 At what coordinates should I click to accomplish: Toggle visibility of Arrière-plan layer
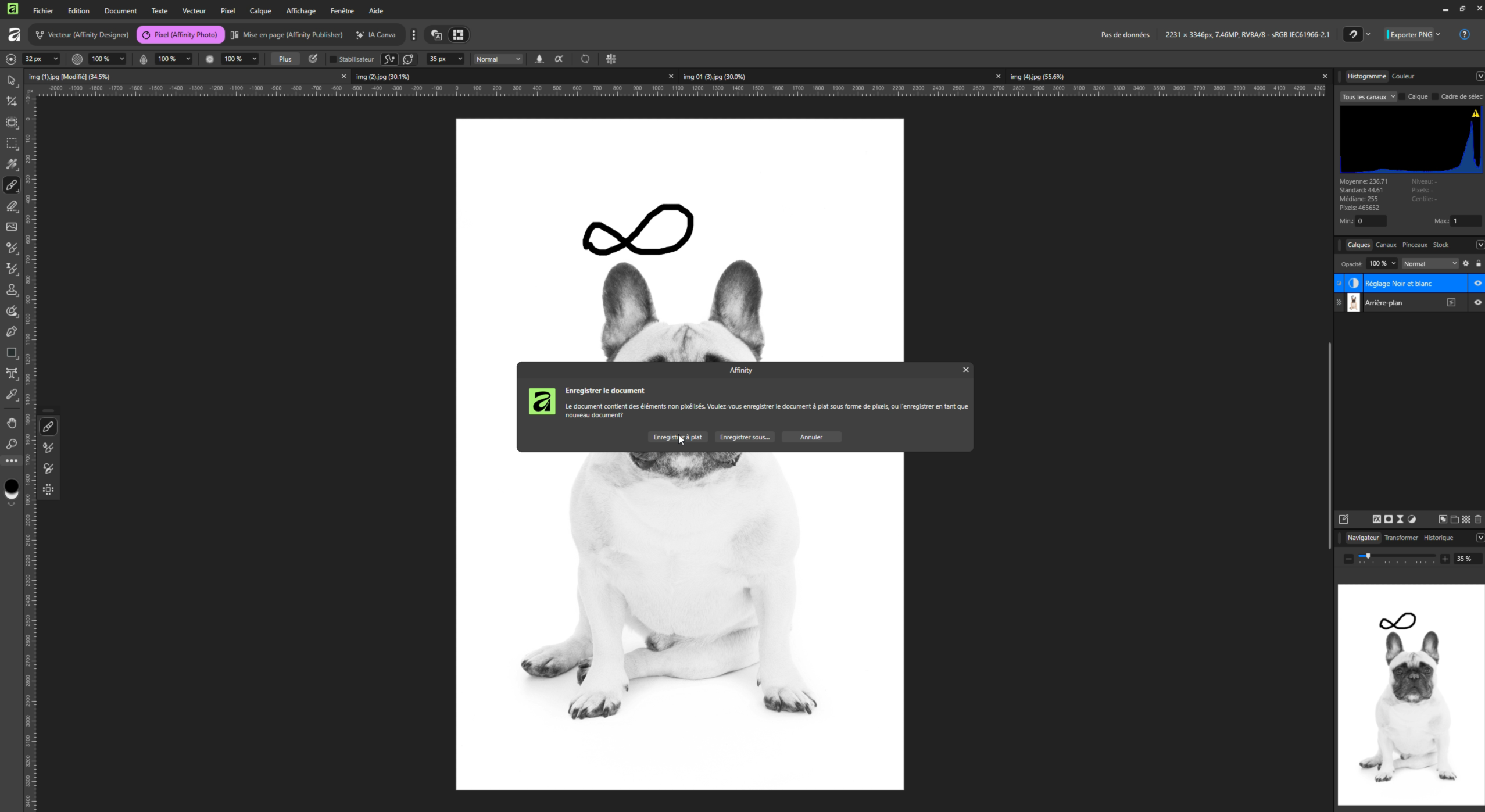[1477, 302]
